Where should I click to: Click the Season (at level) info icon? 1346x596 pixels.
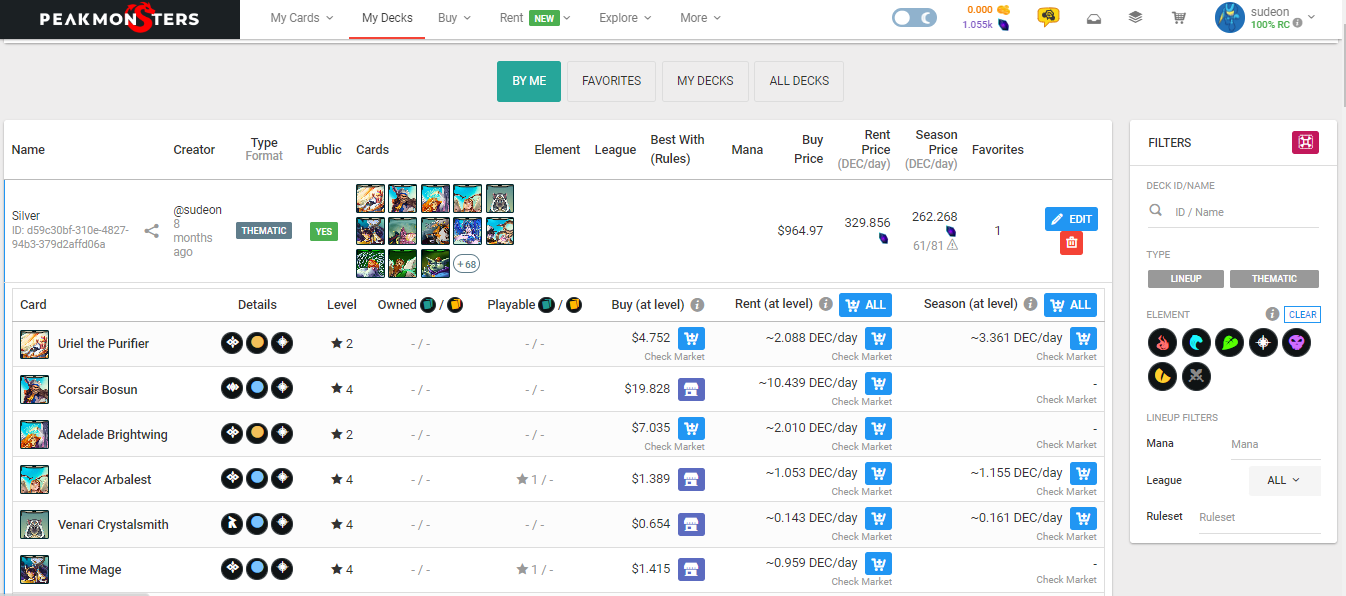tap(1031, 304)
